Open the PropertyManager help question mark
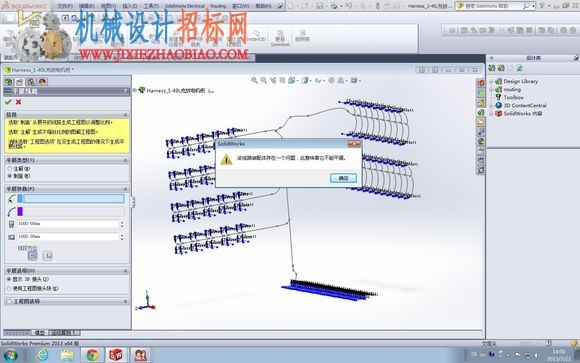The width and height of the screenshot is (580, 363). 125,91
